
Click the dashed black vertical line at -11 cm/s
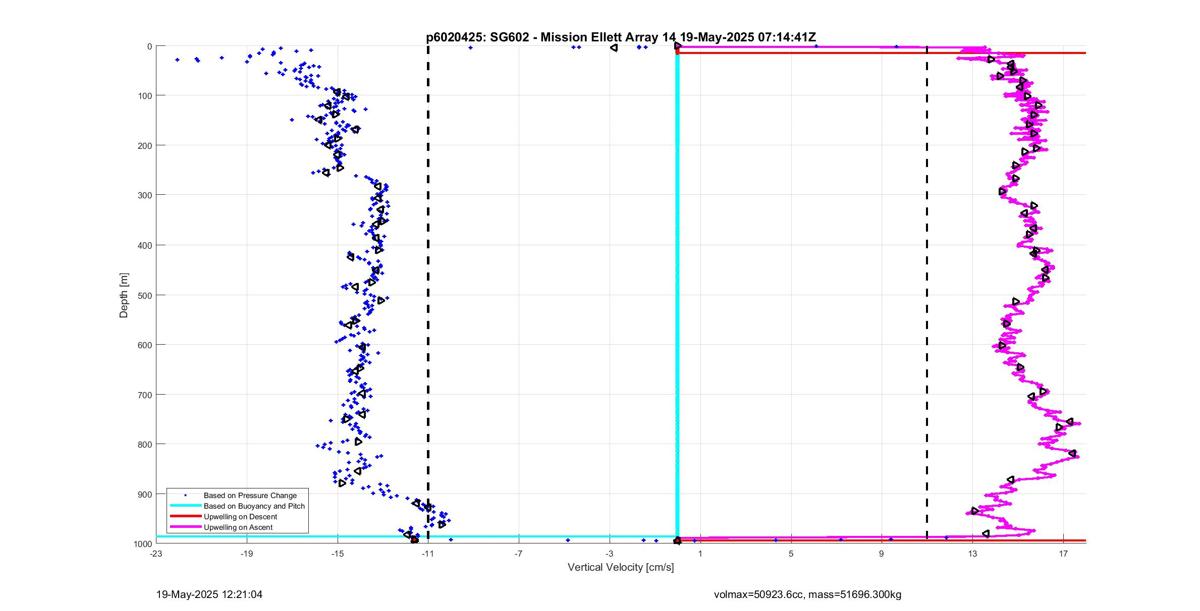click(x=428, y=295)
